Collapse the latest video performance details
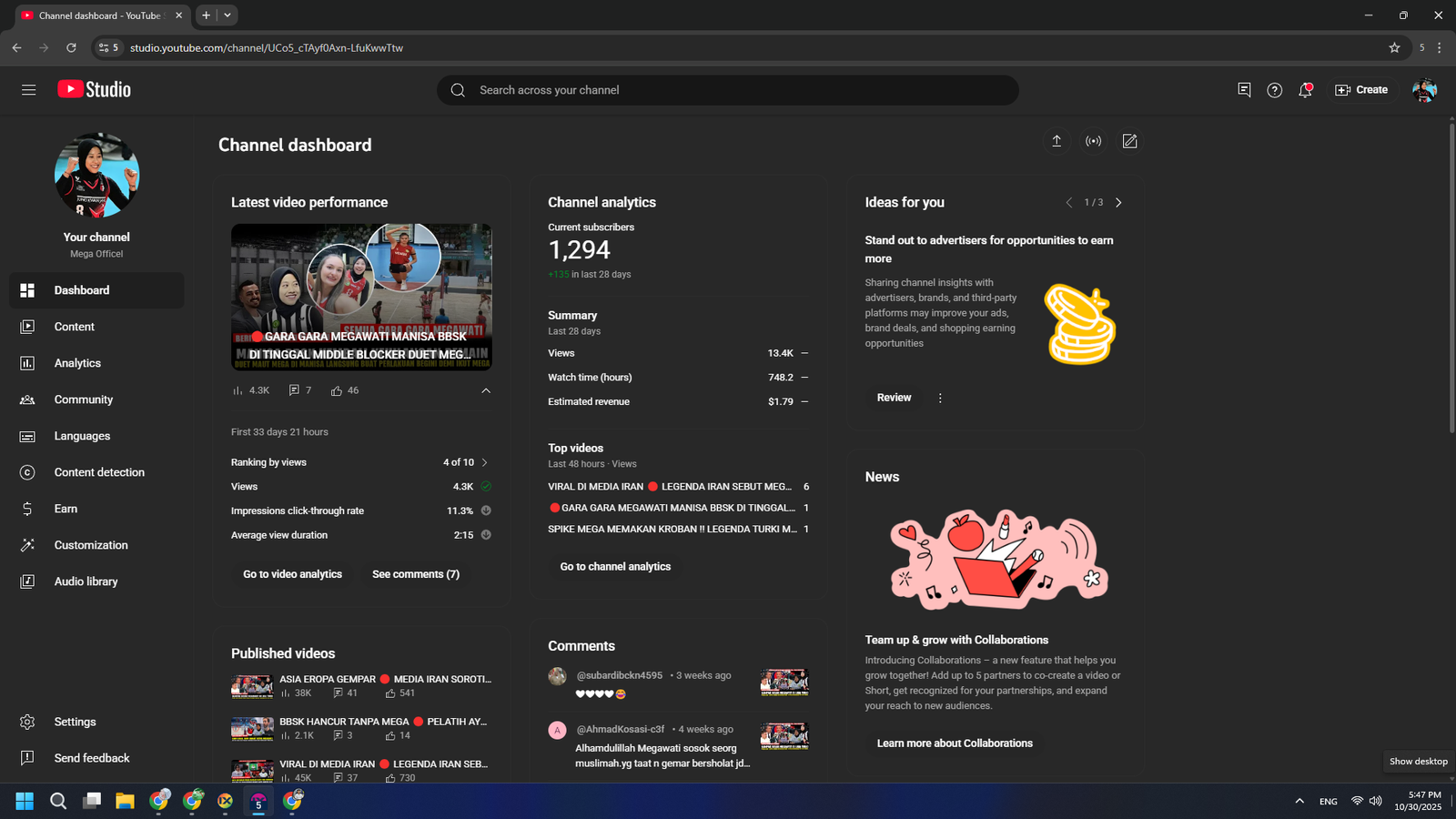 point(486,390)
